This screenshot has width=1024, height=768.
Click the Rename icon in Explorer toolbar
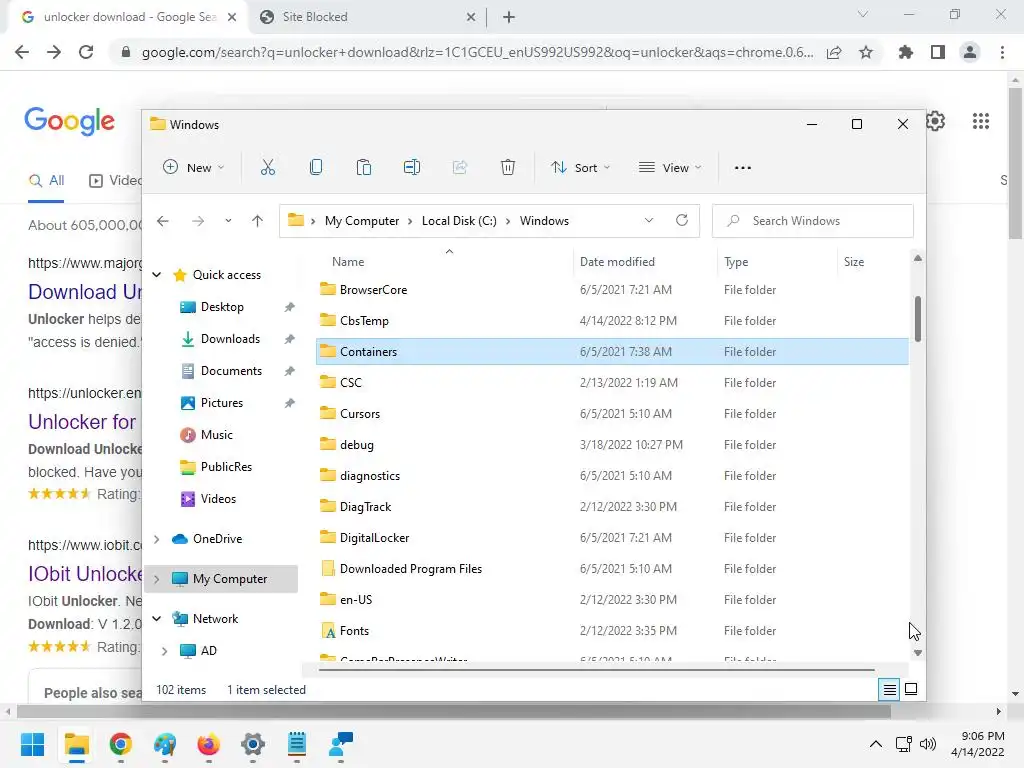click(x=411, y=168)
